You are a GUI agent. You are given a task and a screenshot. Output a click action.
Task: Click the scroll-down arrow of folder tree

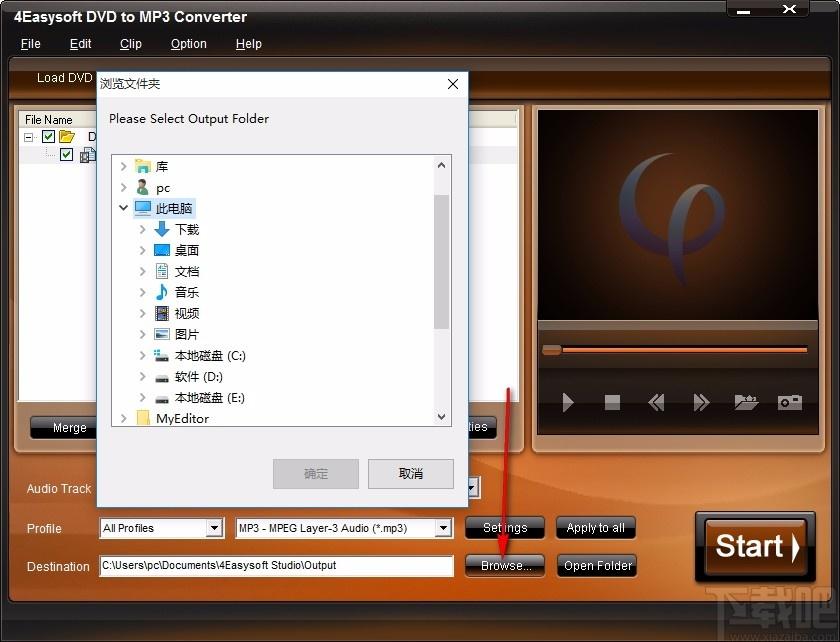pos(441,416)
